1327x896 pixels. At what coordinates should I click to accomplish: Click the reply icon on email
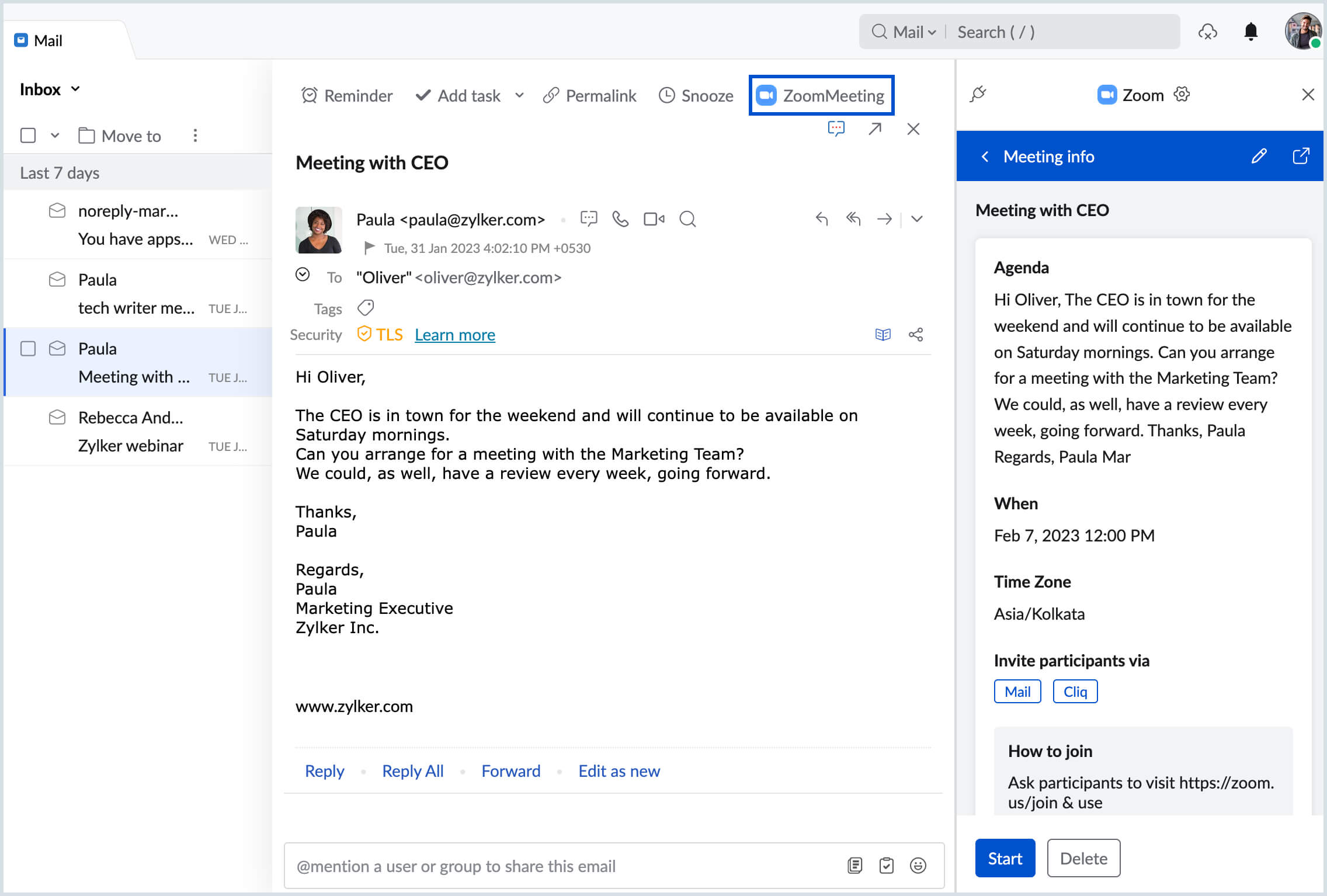pos(822,219)
